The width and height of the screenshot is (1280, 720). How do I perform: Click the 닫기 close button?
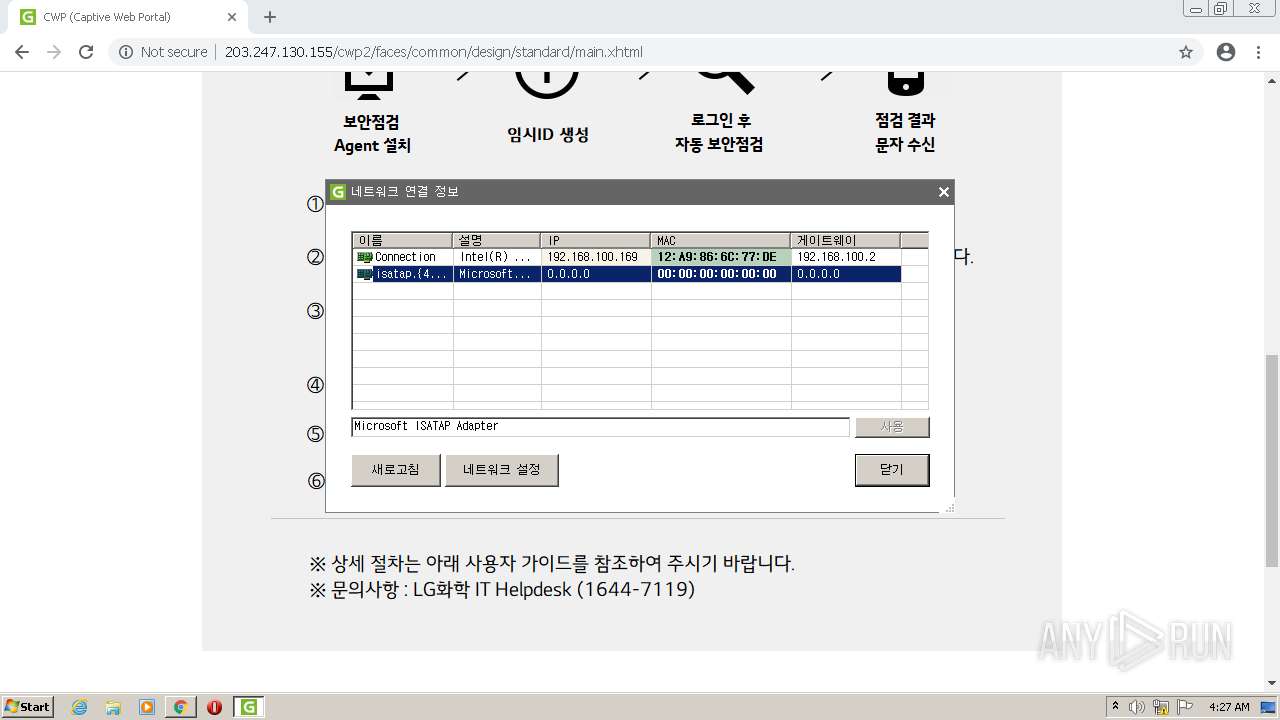click(x=891, y=470)
